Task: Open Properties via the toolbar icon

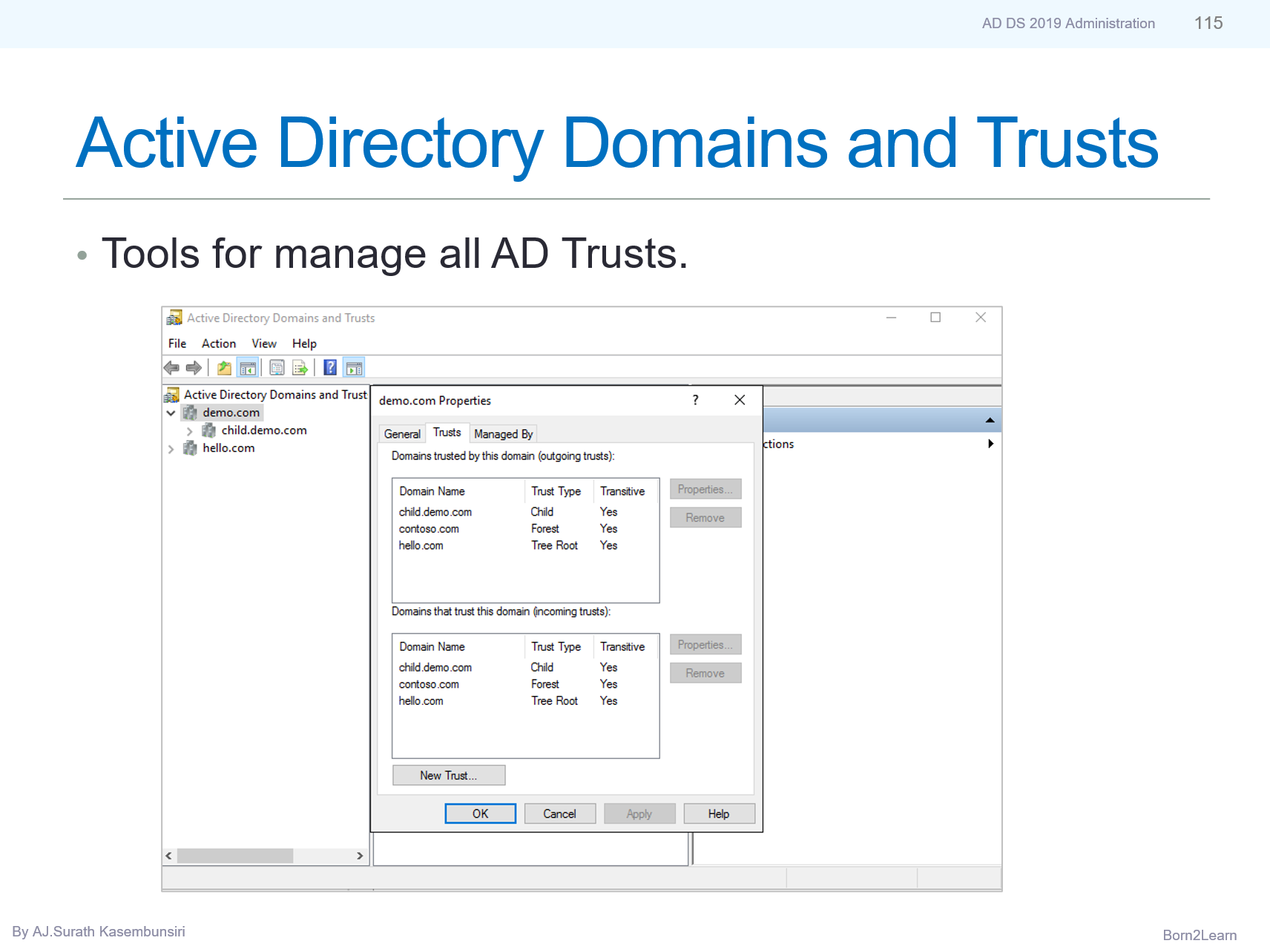Action: click(276, 367)
